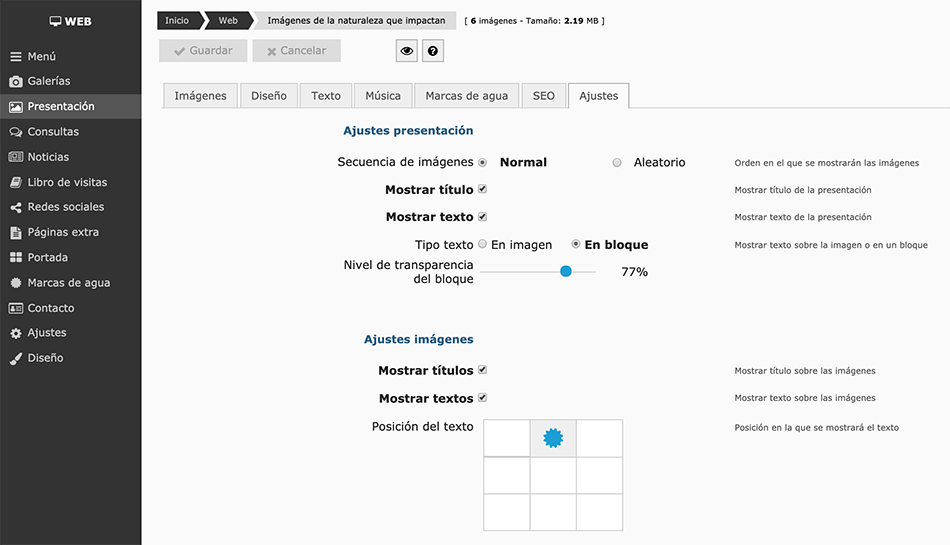
Task: Click the Noticias newspaper icon
Action: pos(16,157)
